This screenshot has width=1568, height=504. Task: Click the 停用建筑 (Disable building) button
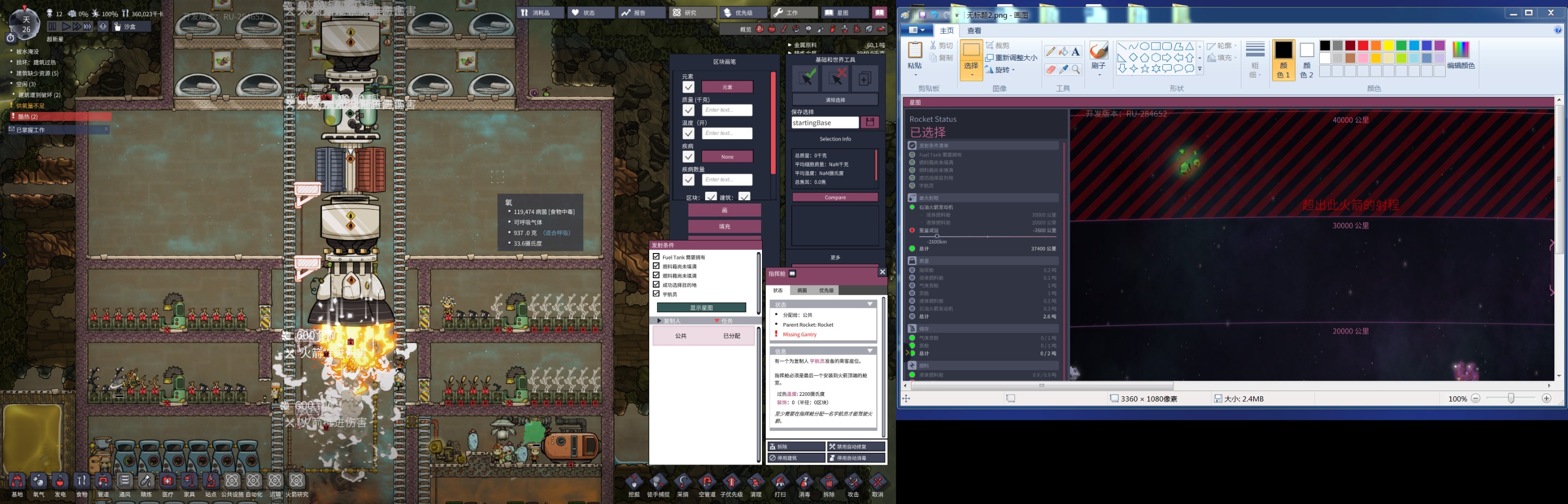click(x=796, y=458)
